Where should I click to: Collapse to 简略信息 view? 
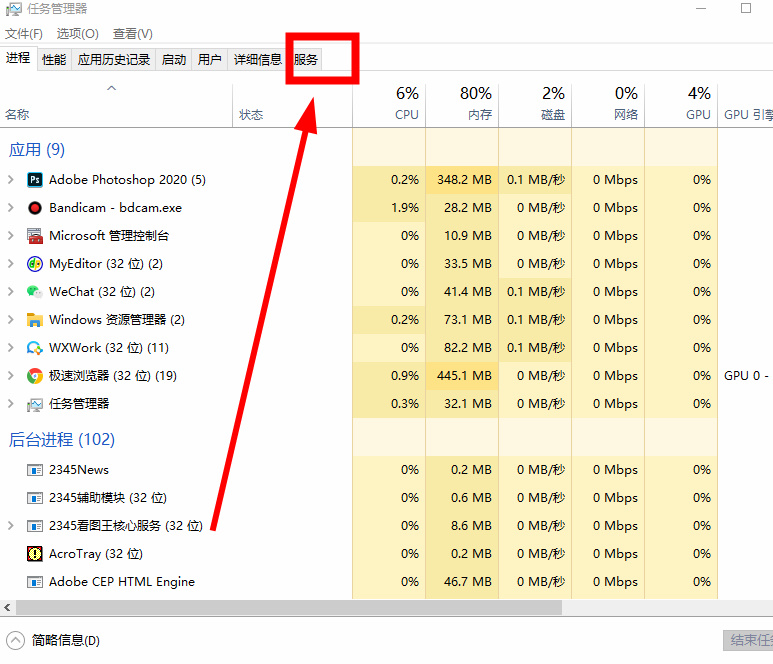pyautogui.click(x=54, y=641)
